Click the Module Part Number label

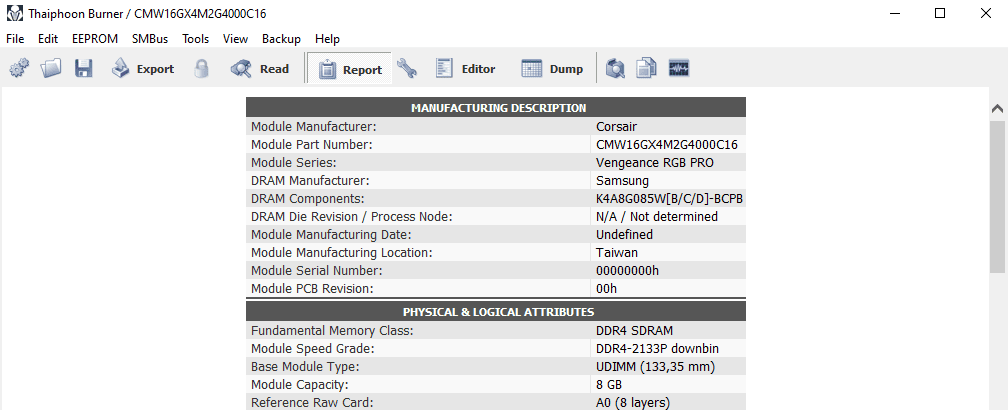tap(312, 145)
